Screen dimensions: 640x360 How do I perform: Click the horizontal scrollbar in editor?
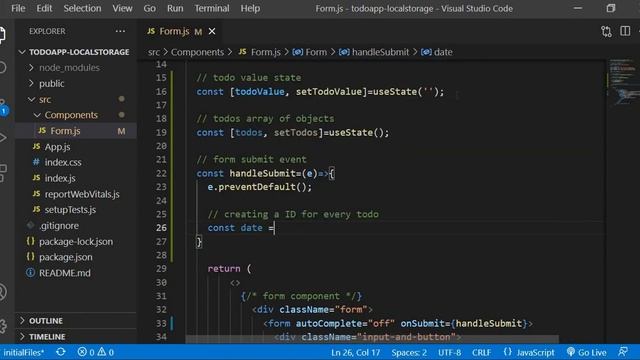click(x=372, y=339)
